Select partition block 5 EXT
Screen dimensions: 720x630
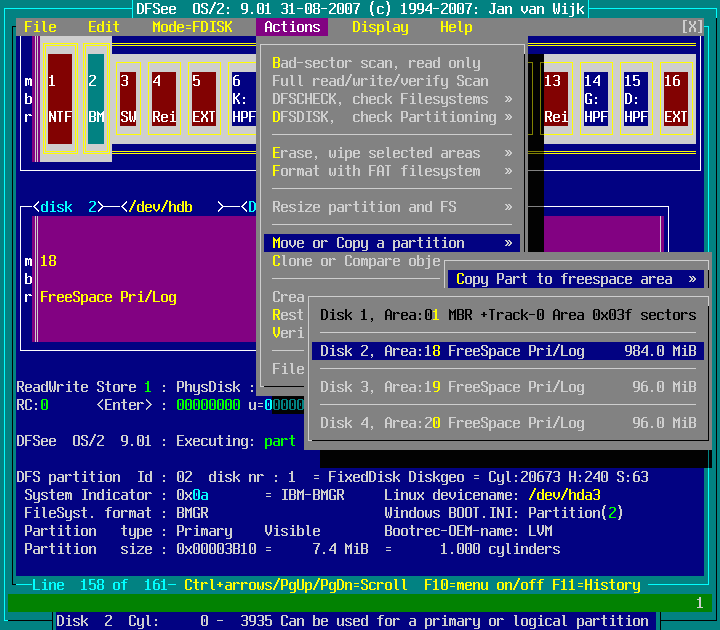[204, 98]
